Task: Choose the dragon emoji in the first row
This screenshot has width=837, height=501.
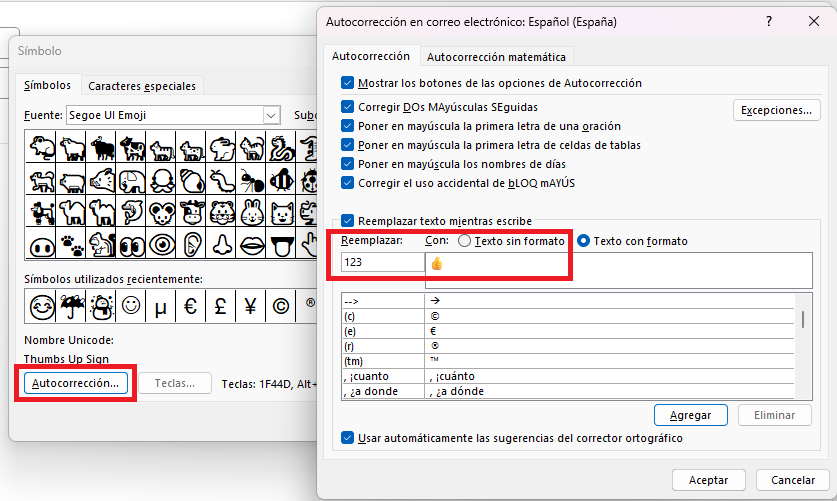Action: click(281, 147)
